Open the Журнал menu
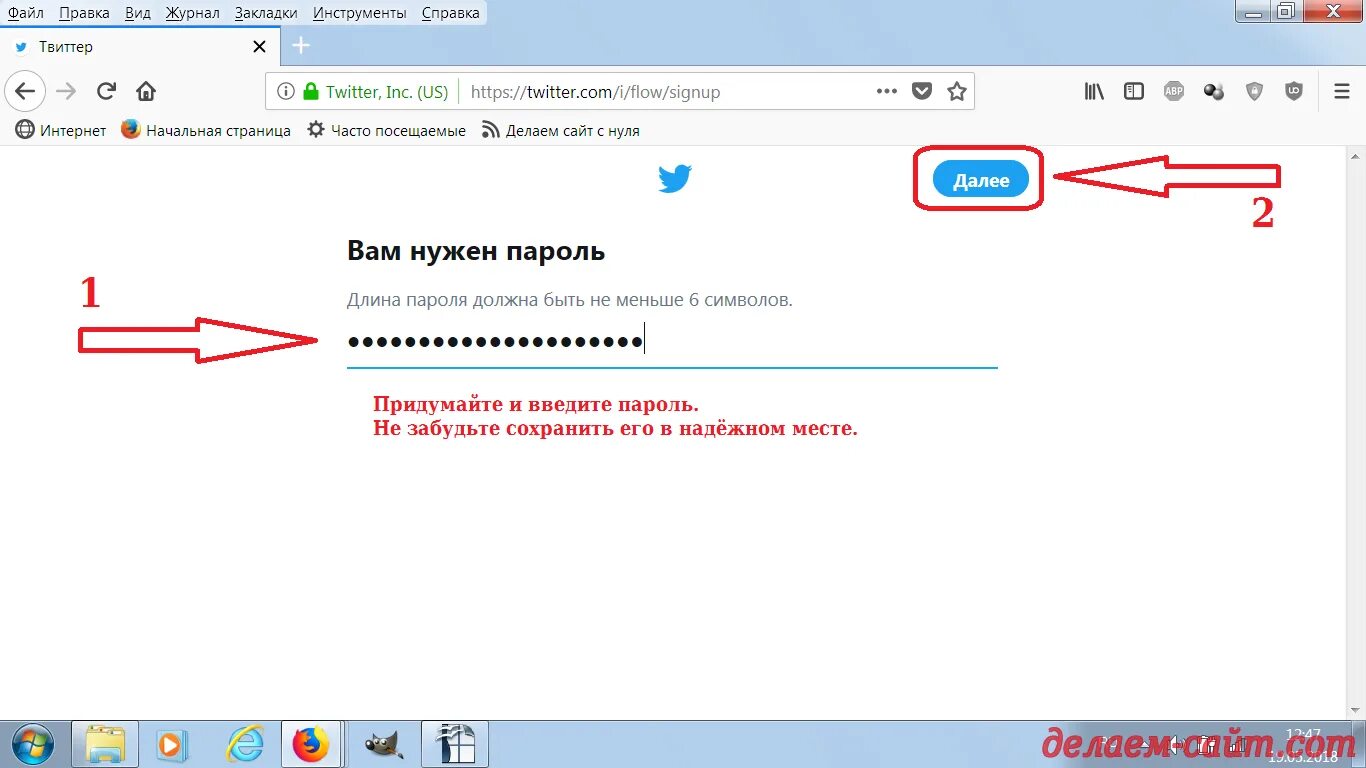This screenshot has height=768, width=1366. tap(192, 13)
